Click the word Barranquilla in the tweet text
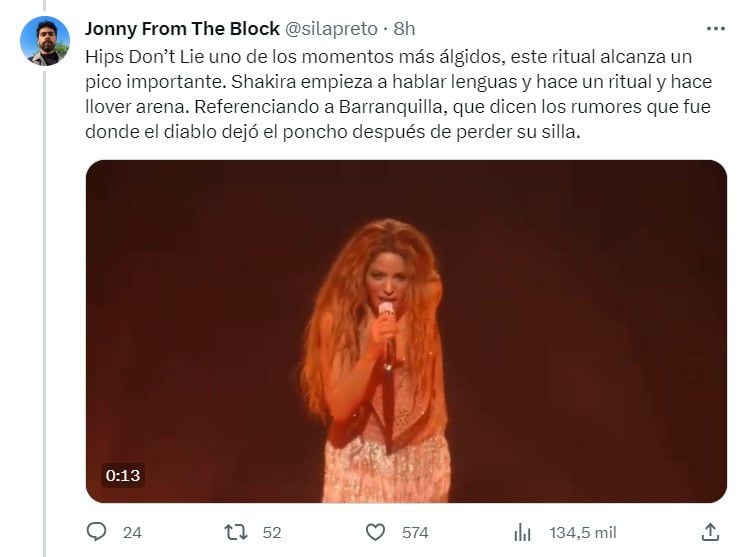746x557 pixels. pyautogui.click(x=393, y=107)
